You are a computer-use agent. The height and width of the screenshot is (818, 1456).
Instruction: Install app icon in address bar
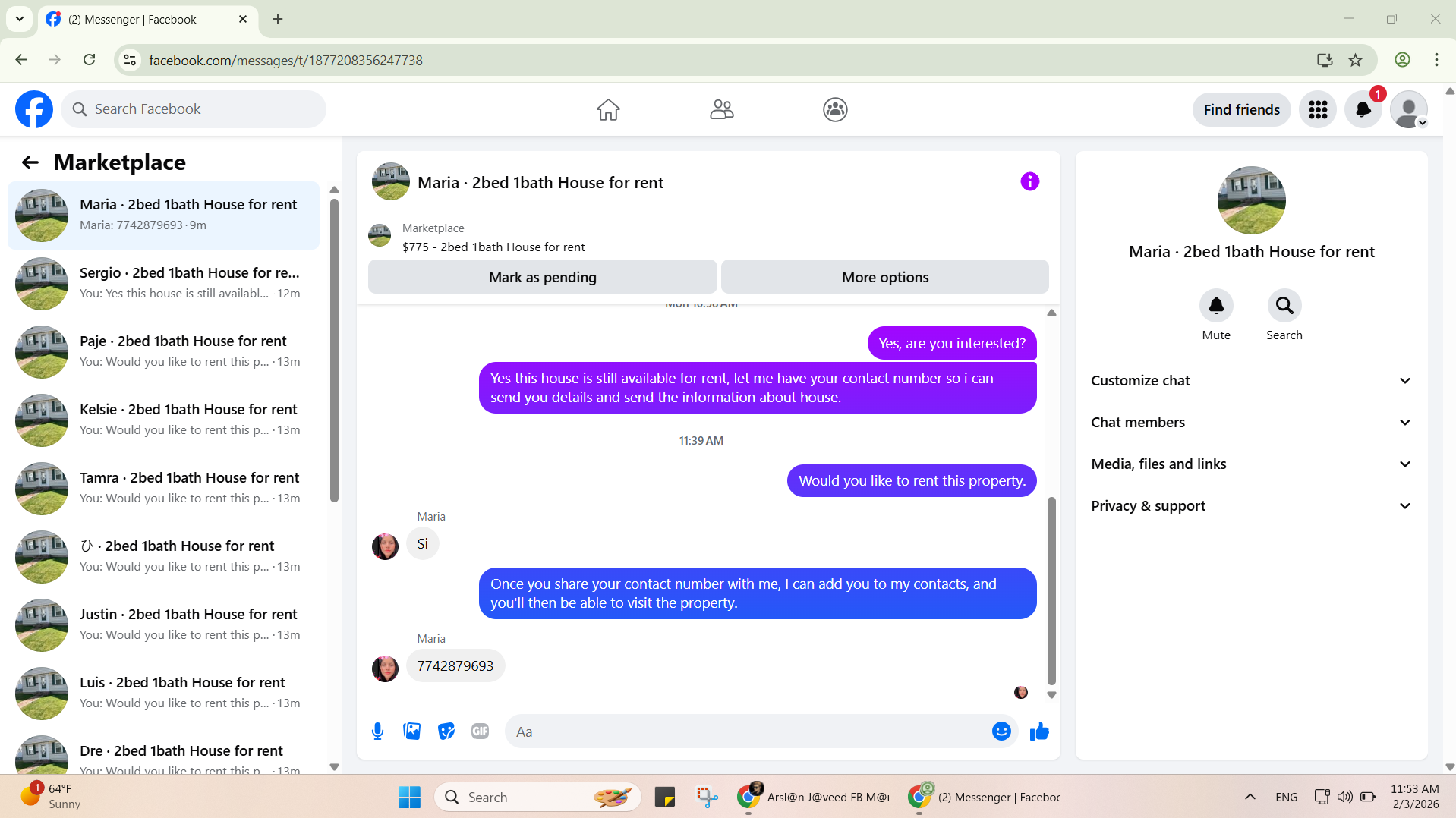(1325, 60)
